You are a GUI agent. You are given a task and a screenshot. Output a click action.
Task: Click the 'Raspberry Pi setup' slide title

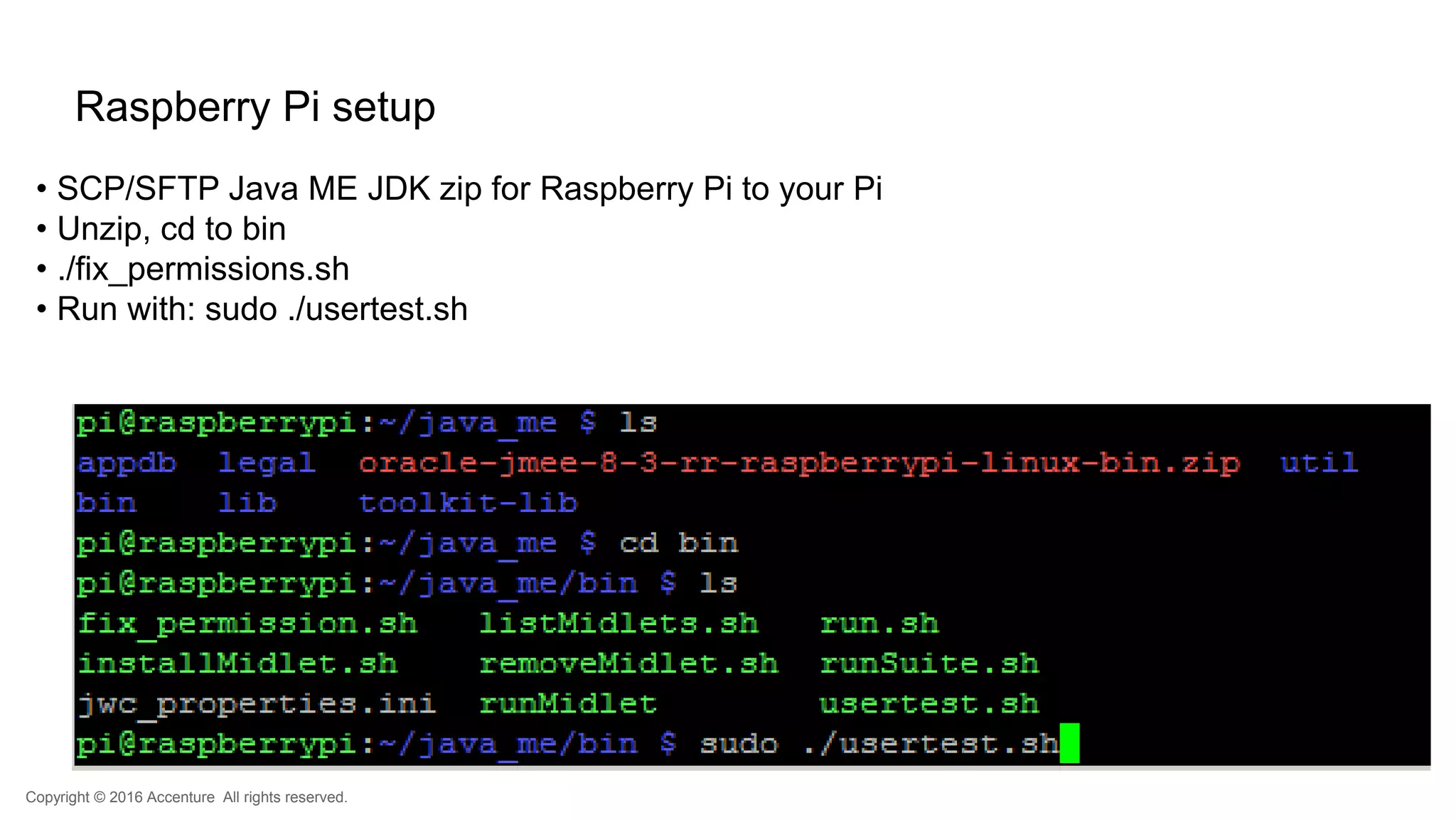point(255,107)
